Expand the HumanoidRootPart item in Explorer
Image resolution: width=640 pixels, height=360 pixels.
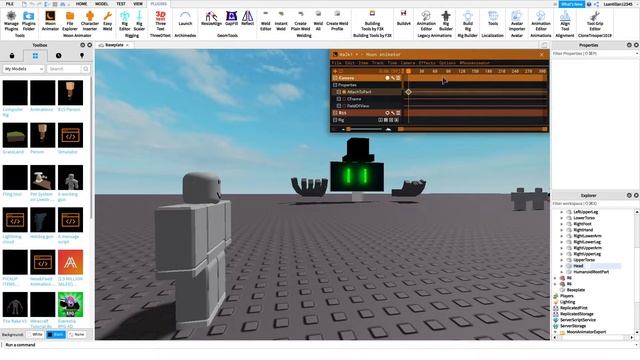(x=562, y=272)
